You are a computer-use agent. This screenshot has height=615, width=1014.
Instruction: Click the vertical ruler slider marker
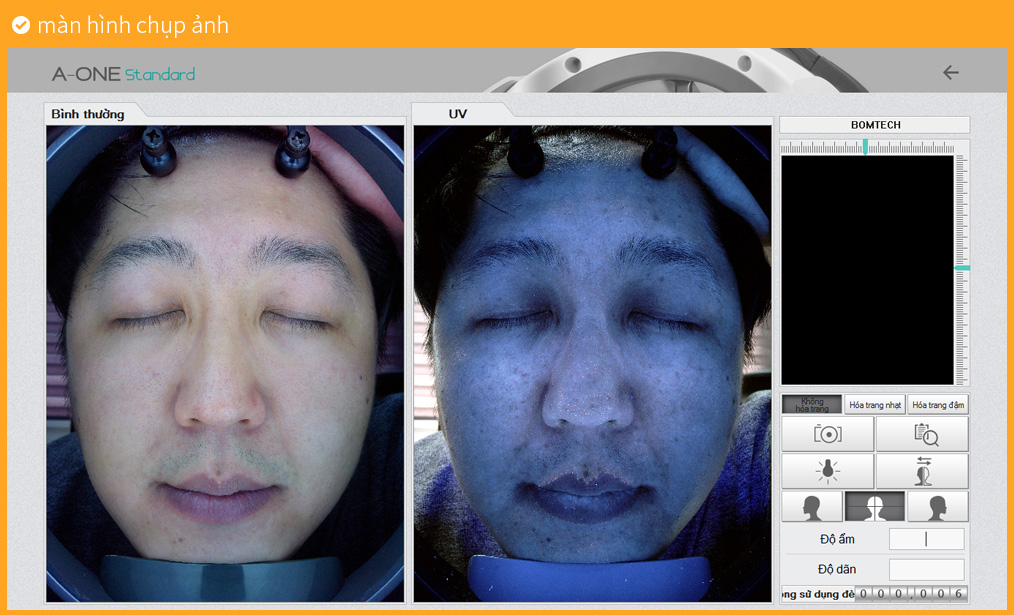point(962,268)
